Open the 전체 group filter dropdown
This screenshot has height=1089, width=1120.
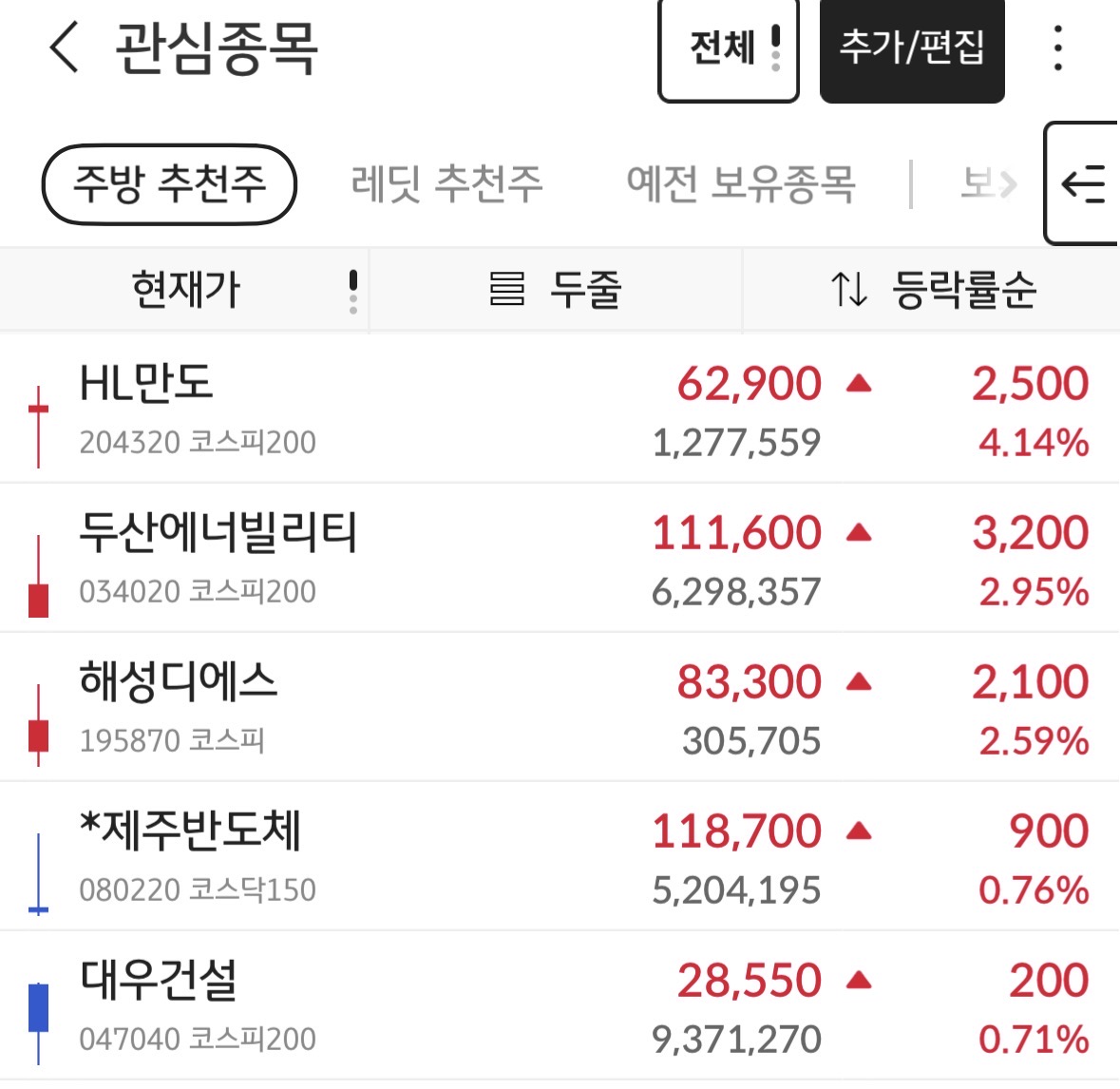tap(728, 50)
